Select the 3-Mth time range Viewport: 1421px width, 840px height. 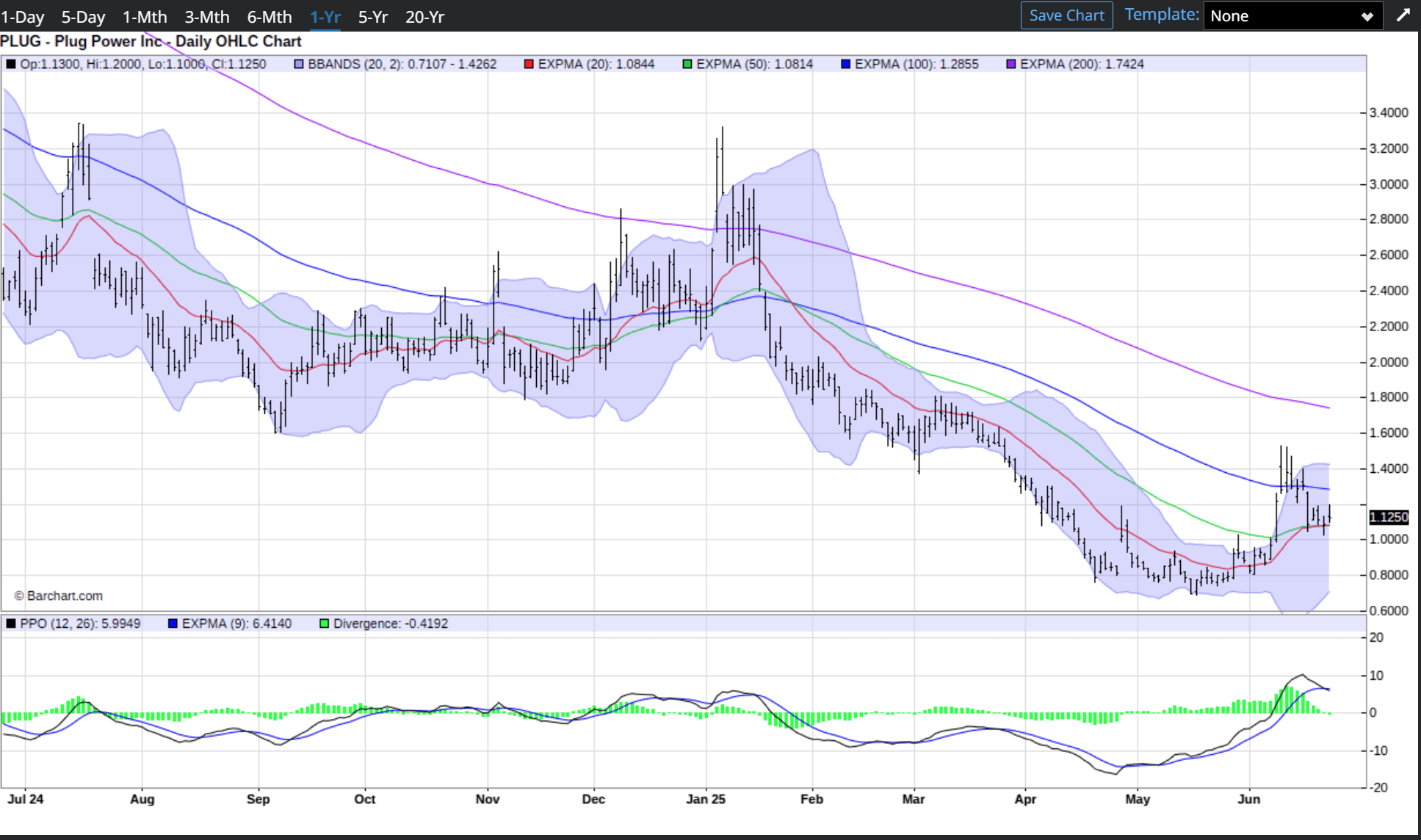pos(207,17)
